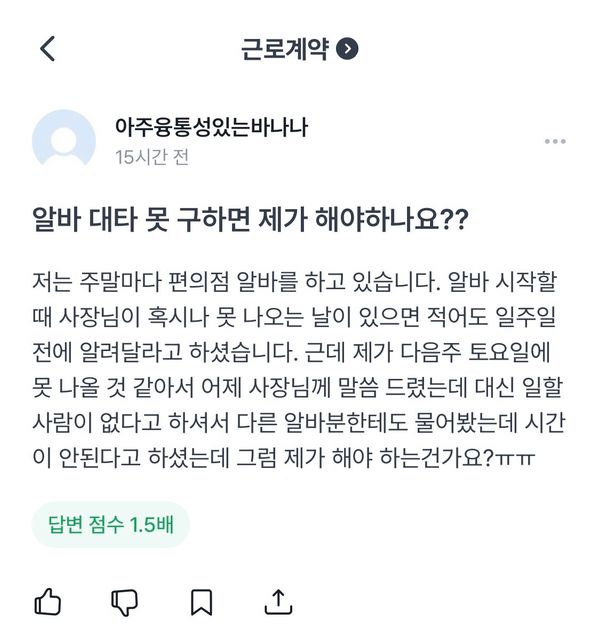Tap the dark circular chevron beside 근로계약
This screenshot has height=644, width=600.
(347, 48)
